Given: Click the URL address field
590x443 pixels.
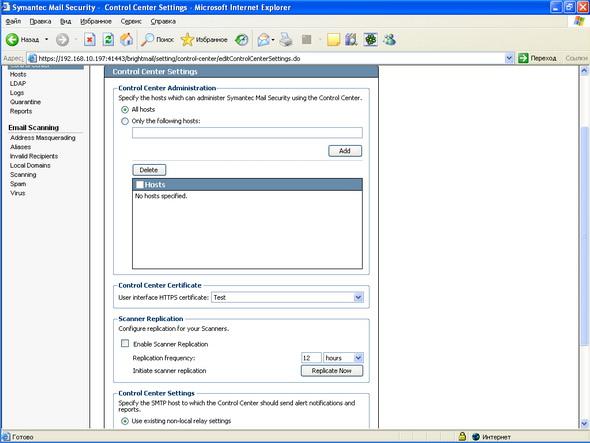Looking at the screenshot, I should 271,58.
